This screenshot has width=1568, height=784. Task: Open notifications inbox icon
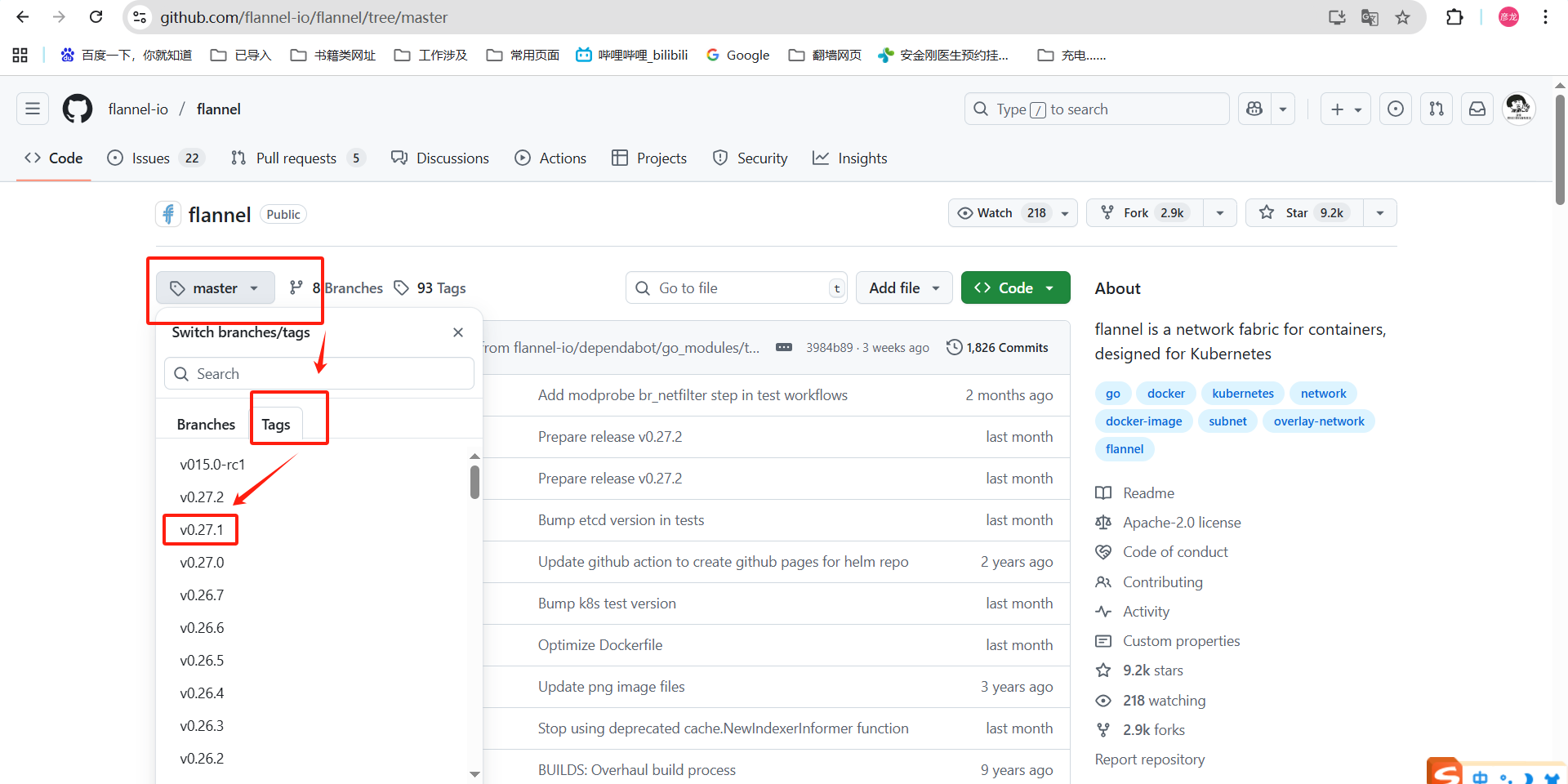click(1477, 109)
